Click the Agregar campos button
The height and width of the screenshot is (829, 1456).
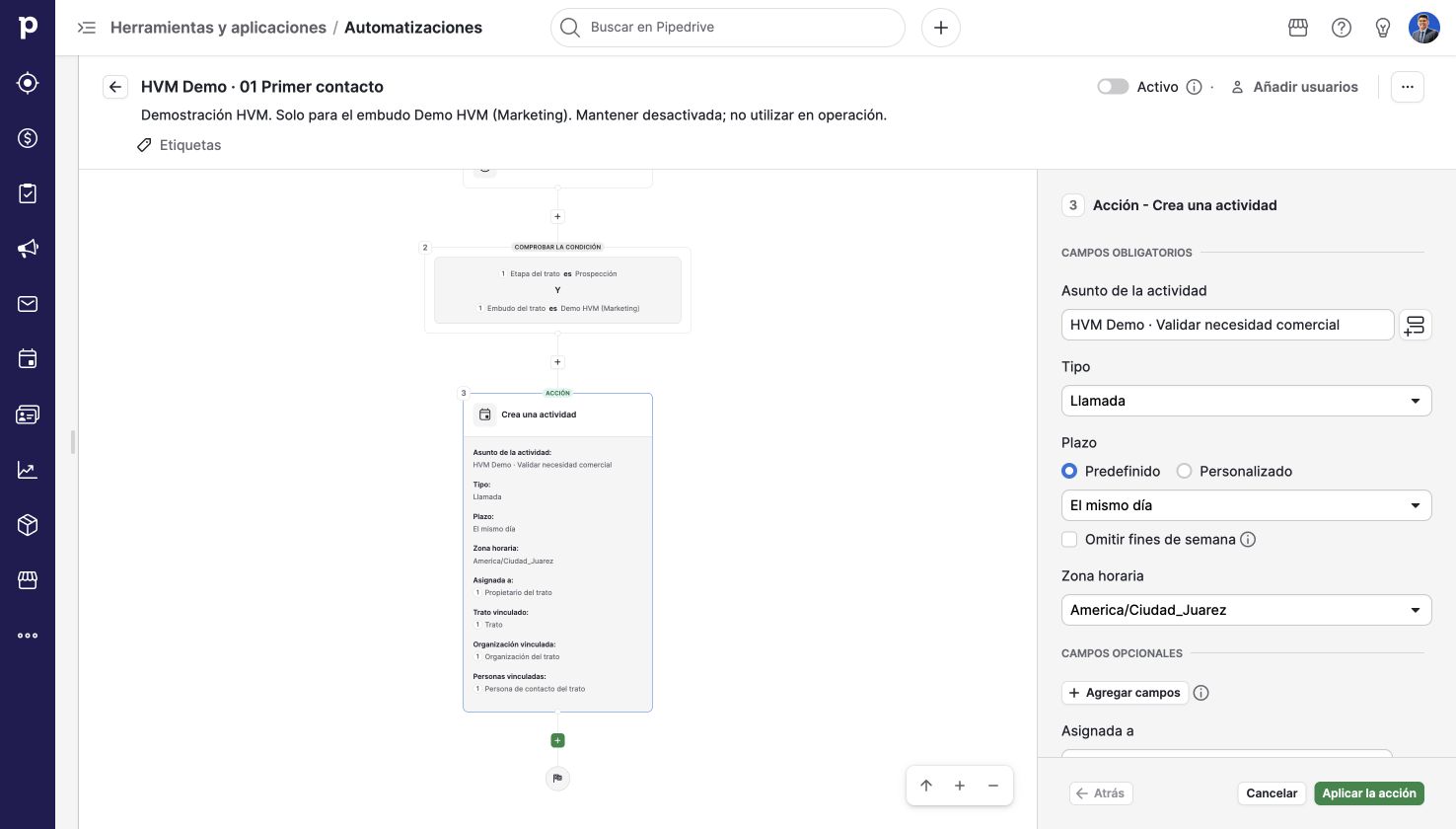1125,693
